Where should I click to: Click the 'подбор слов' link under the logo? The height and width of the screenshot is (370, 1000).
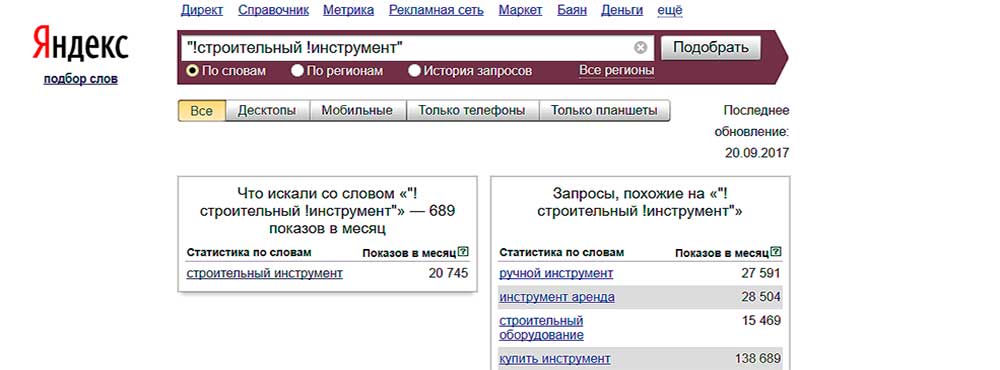coord(81,80)
